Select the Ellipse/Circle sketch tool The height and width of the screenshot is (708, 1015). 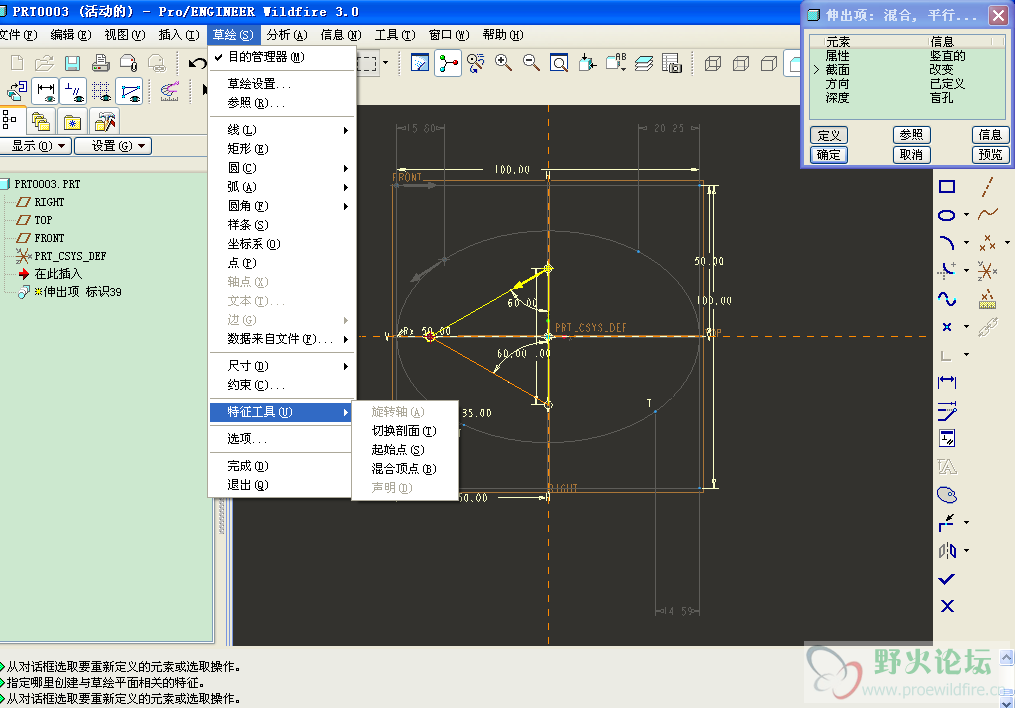pyautogui.click(x=947, y=215)
